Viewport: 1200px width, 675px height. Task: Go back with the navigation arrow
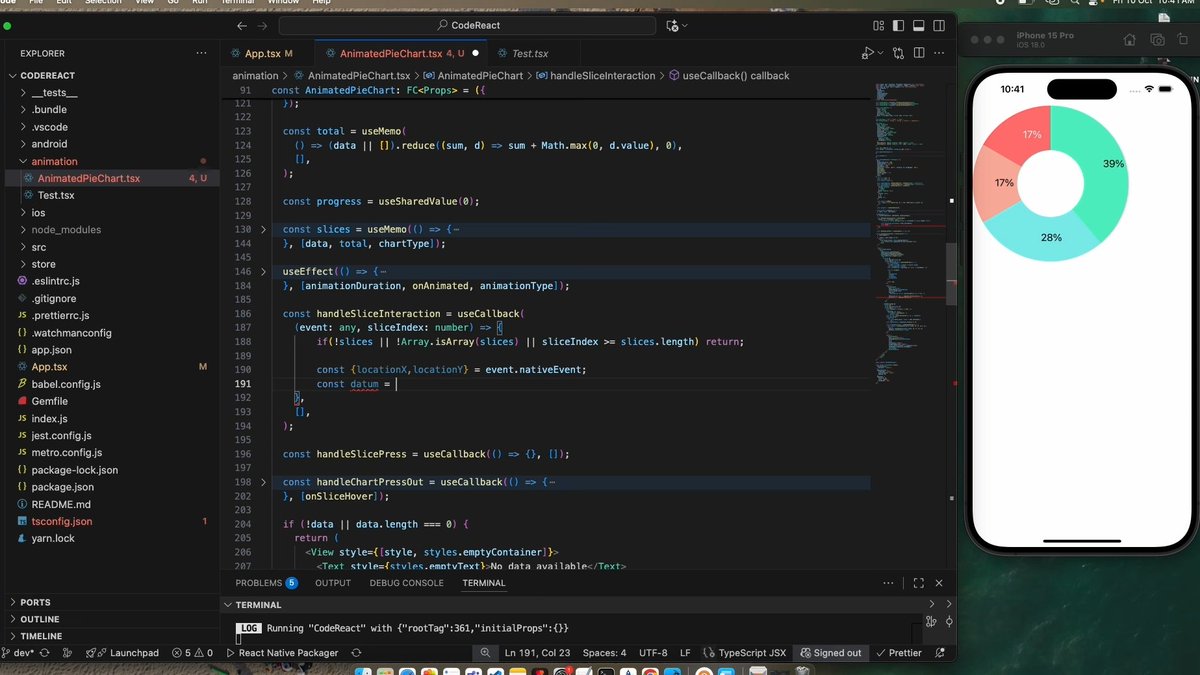point(242,25)
